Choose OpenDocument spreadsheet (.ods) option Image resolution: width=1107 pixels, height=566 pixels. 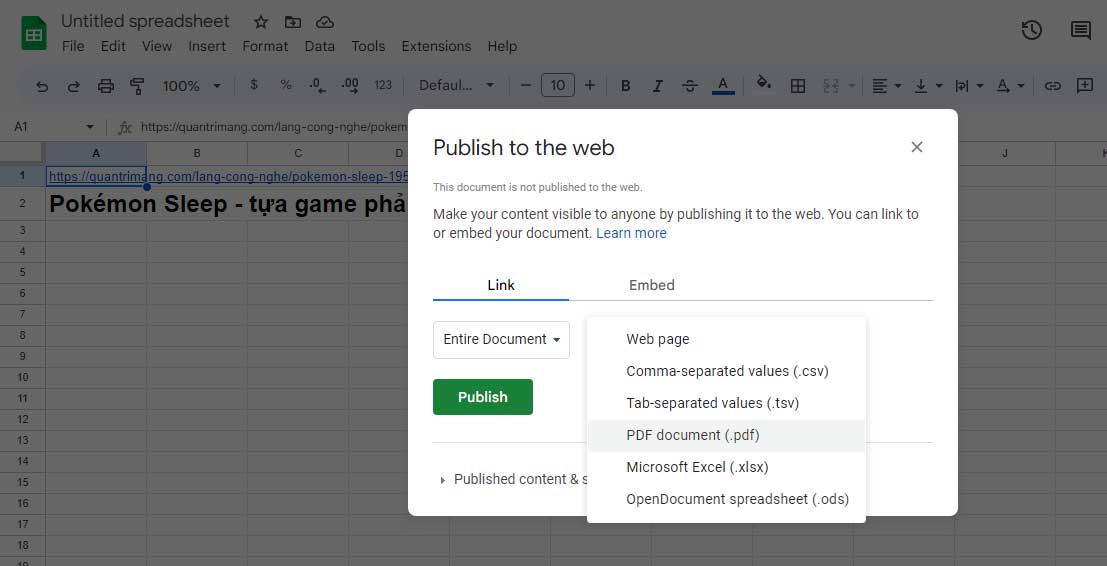pyautogui.click(x=726, y=500)
